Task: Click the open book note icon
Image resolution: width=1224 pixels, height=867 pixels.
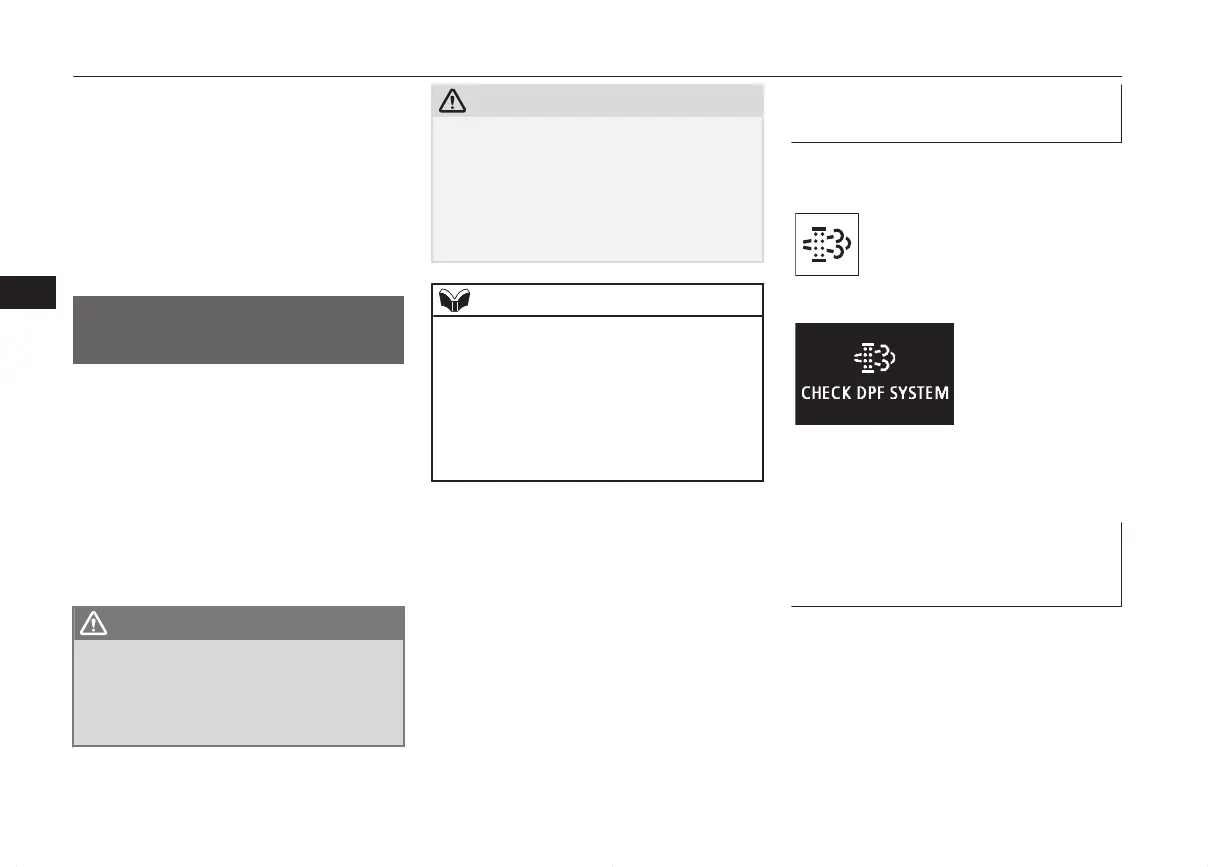Action: click(454, 299)
